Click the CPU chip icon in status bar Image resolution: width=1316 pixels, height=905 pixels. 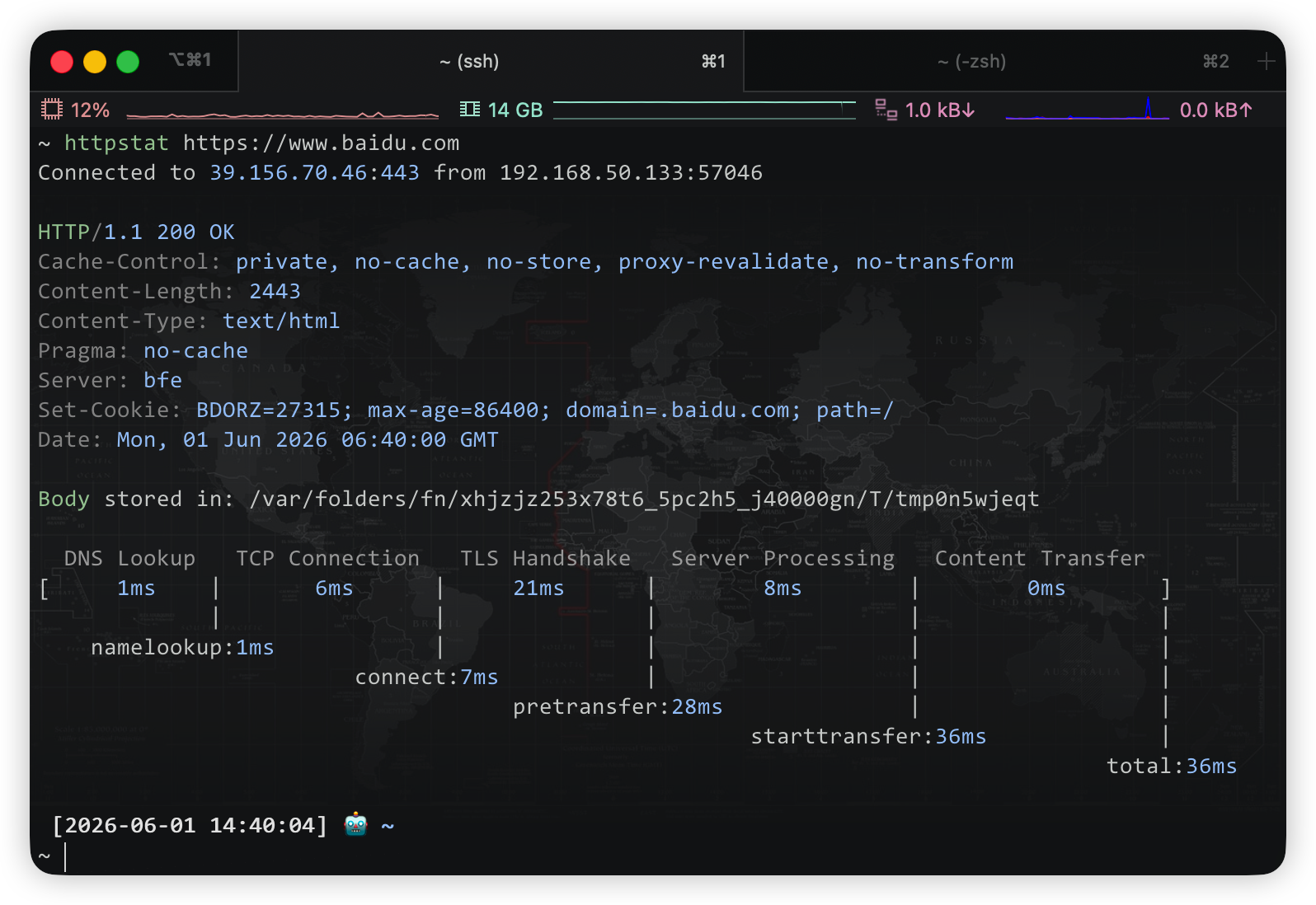coord(52,109)
